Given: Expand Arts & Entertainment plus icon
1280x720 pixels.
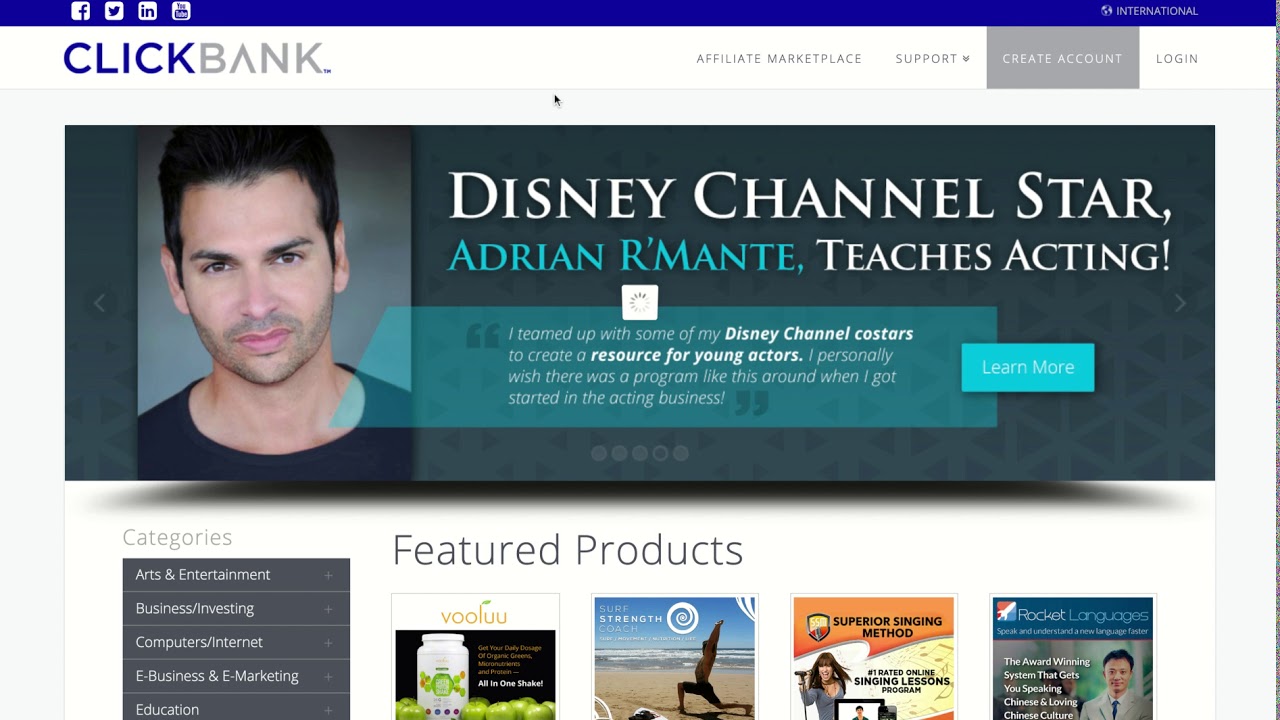Looking at the screenshot, I should pos(328,575).
